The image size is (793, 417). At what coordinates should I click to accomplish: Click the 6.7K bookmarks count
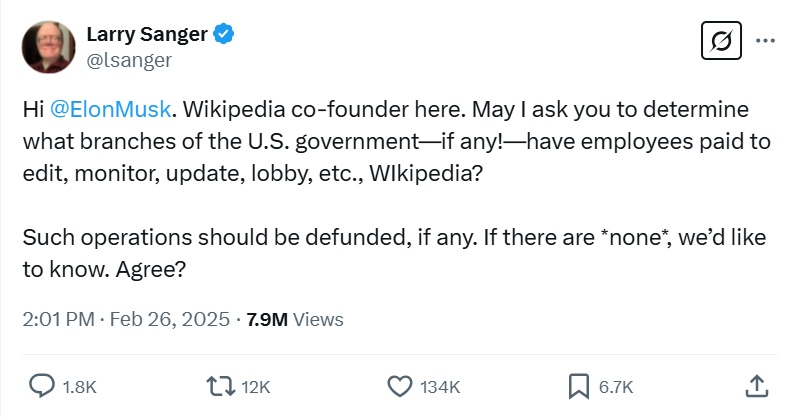(x=616, y=386)
